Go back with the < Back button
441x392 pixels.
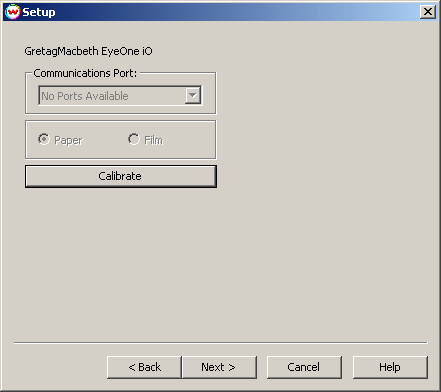coord(144,367)
